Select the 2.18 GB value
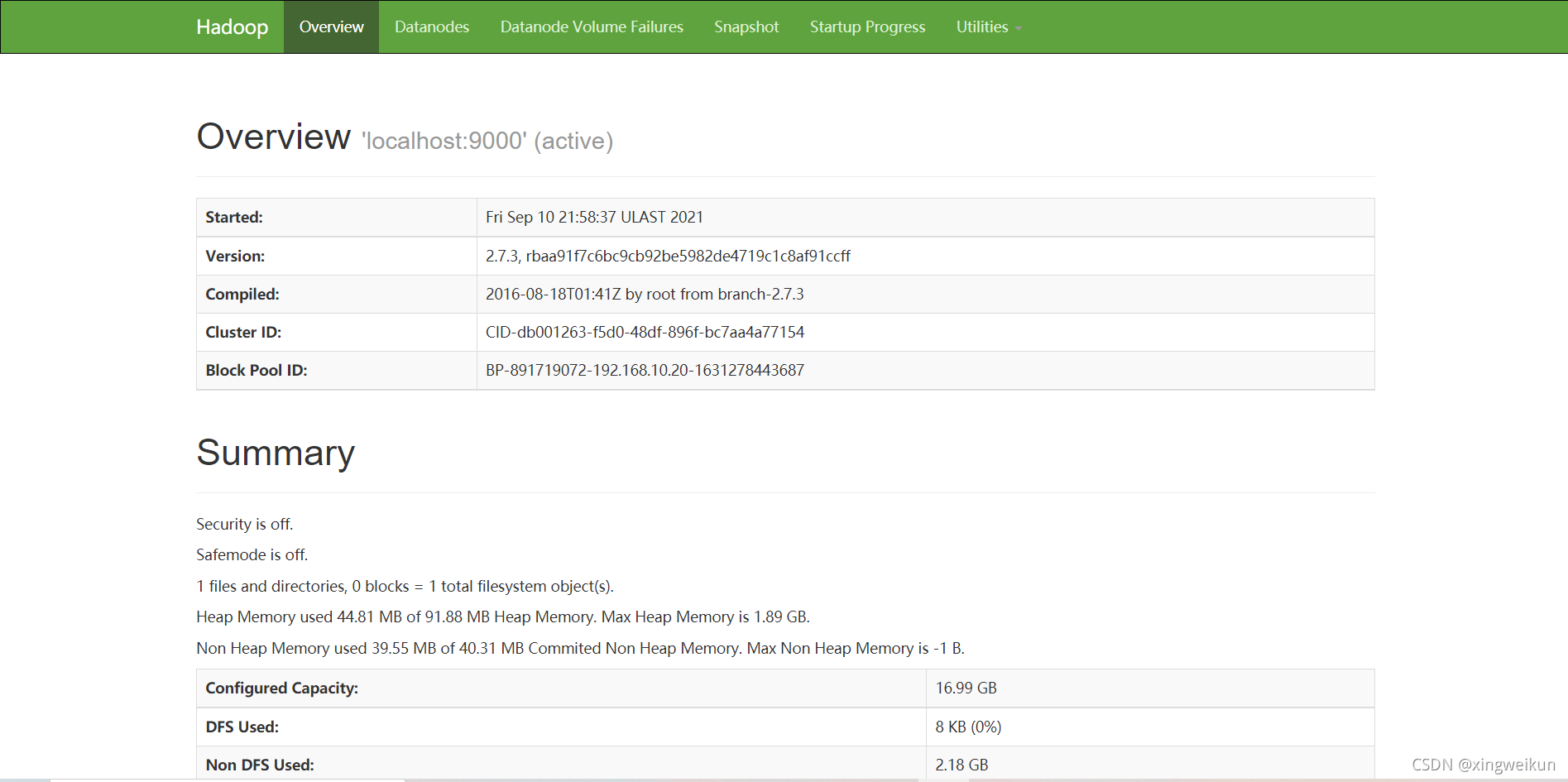 pos(961,765)
